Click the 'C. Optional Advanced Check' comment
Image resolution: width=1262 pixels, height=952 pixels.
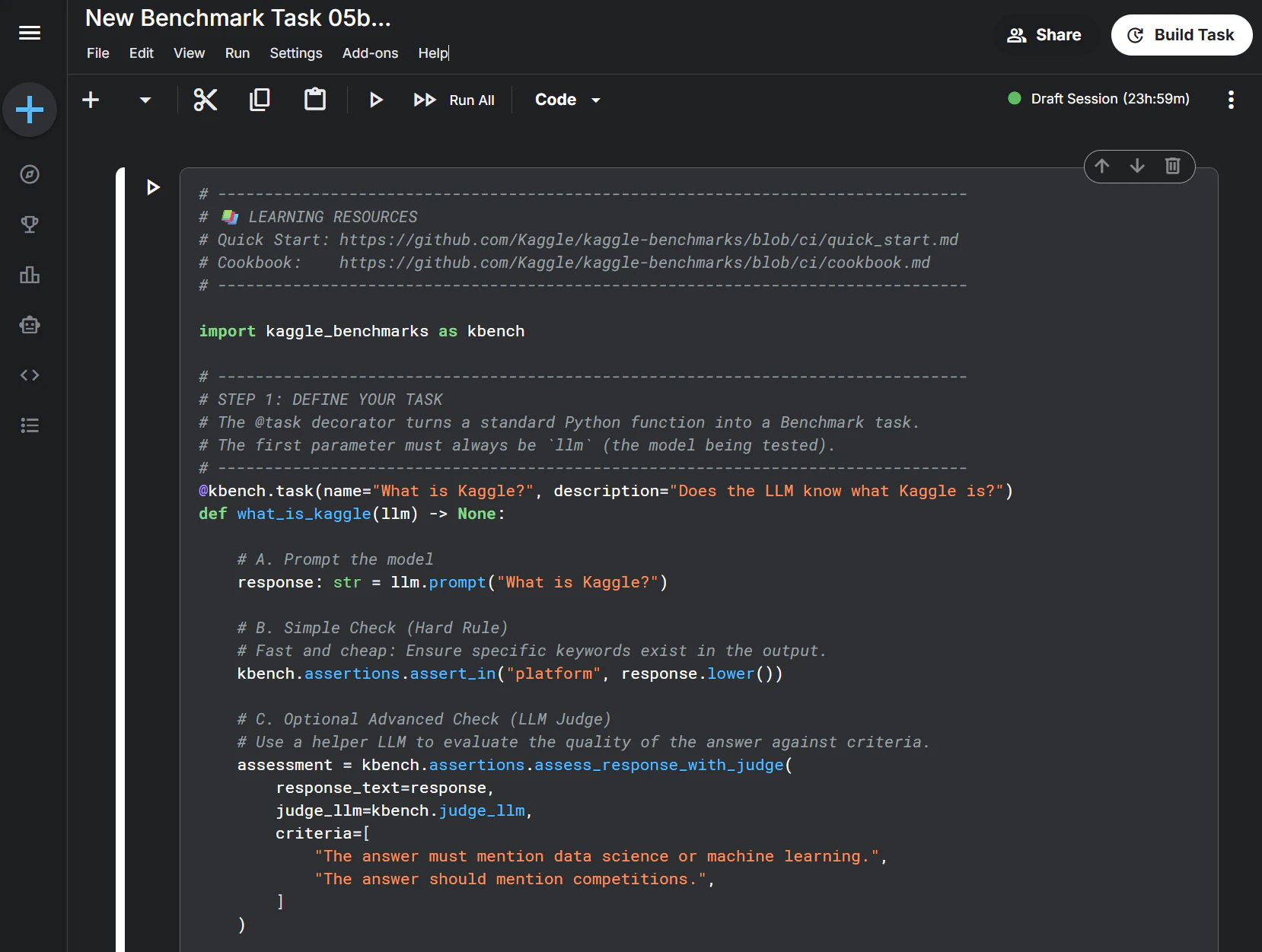[424, 719]
